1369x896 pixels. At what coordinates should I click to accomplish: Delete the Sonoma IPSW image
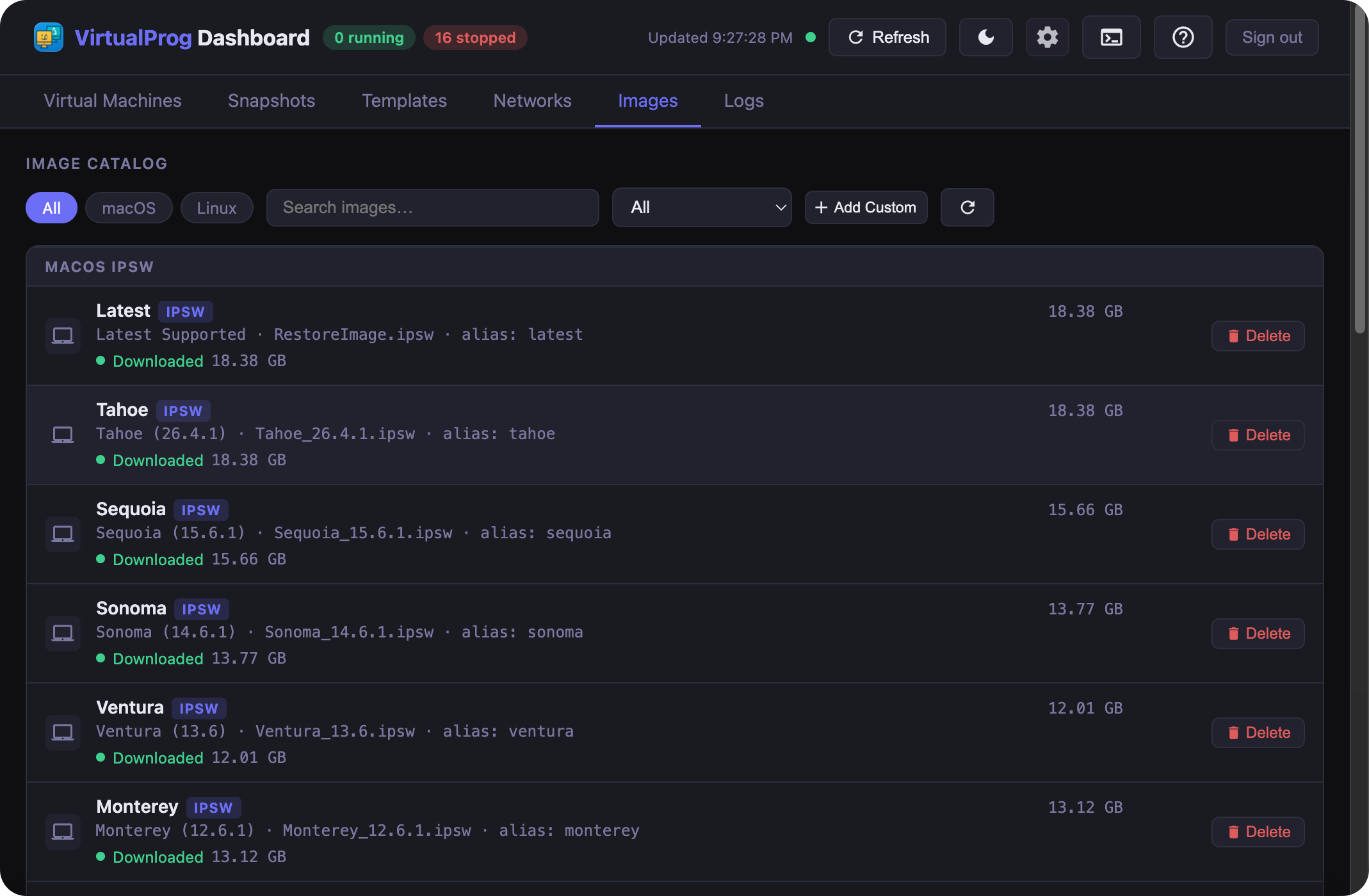pyautogui.click(x=1258, y=633)
